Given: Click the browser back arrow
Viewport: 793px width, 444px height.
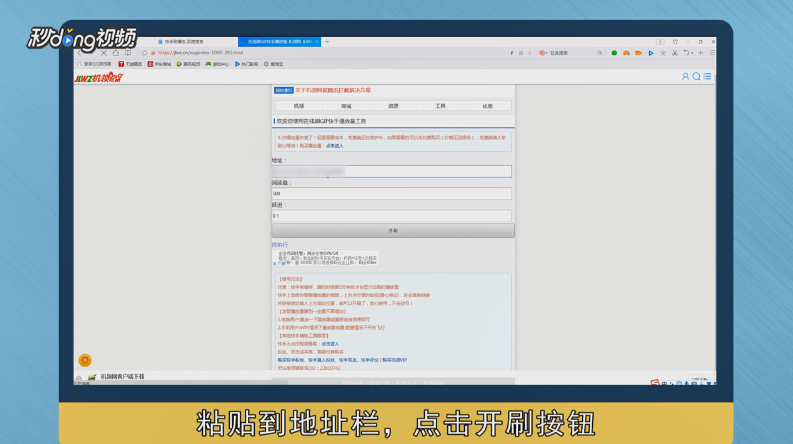Looking at the screenshot, I should tap(79, 53).
